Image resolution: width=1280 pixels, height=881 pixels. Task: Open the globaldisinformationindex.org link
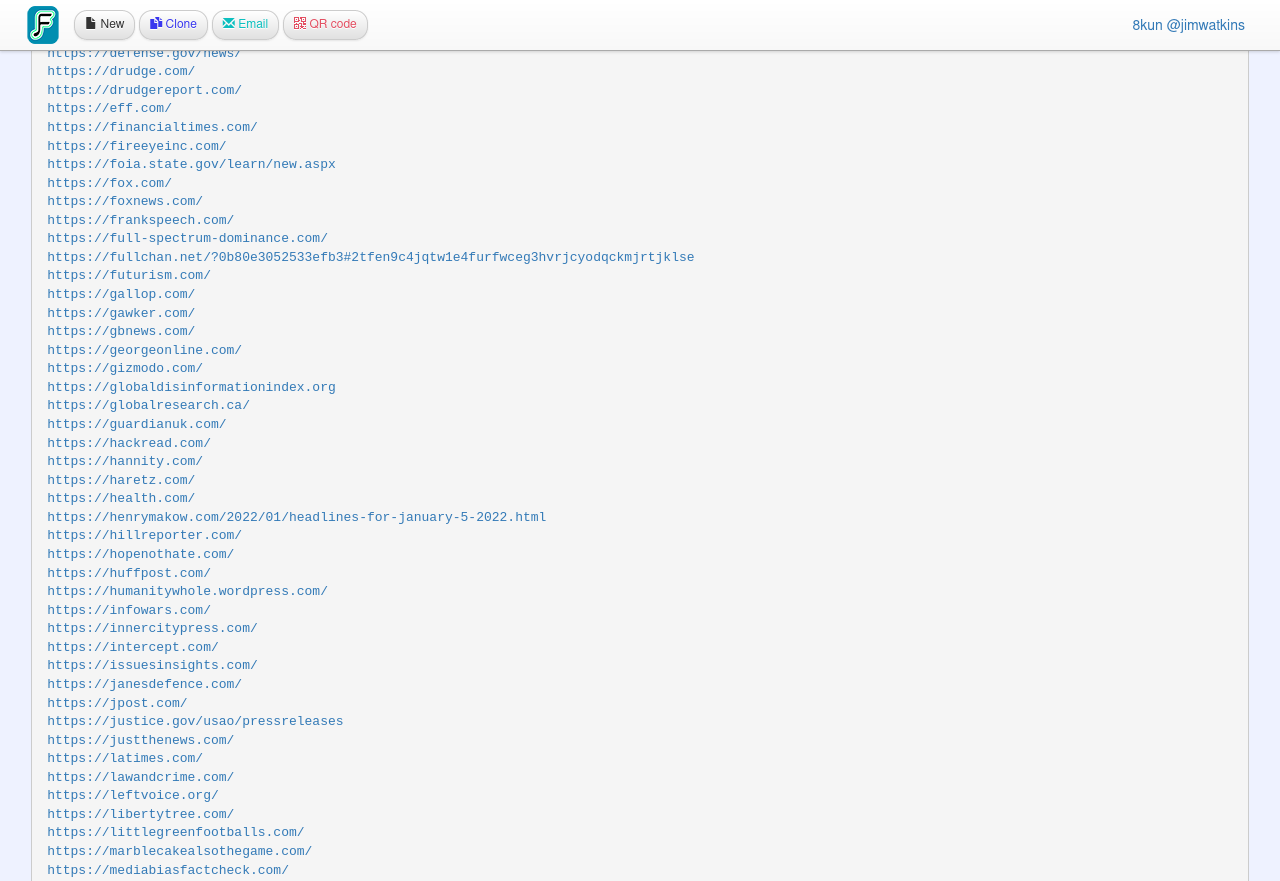[x=191, y=388]
